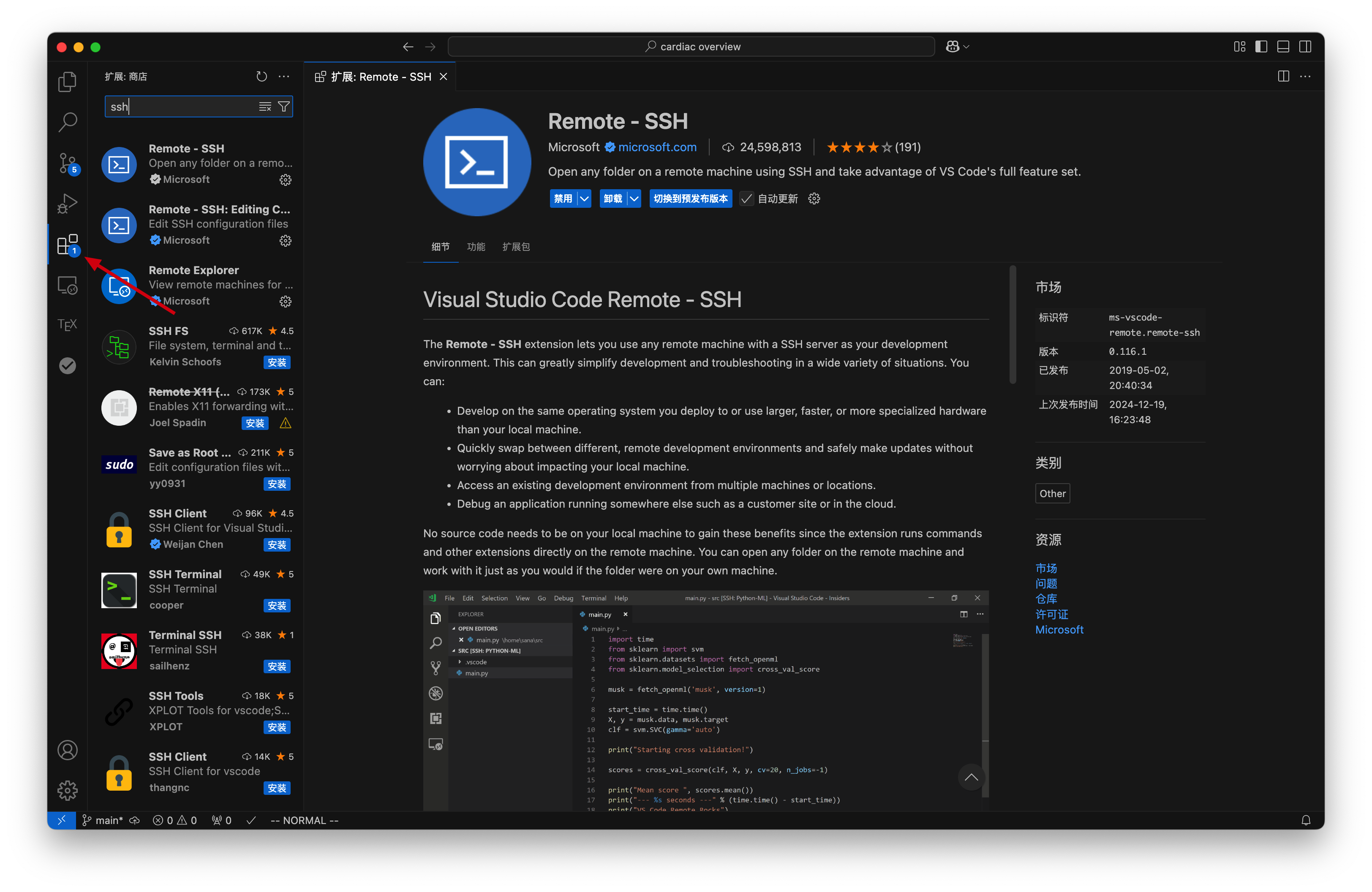
Task: Click the star rating (191)
Action: (874, 147)
